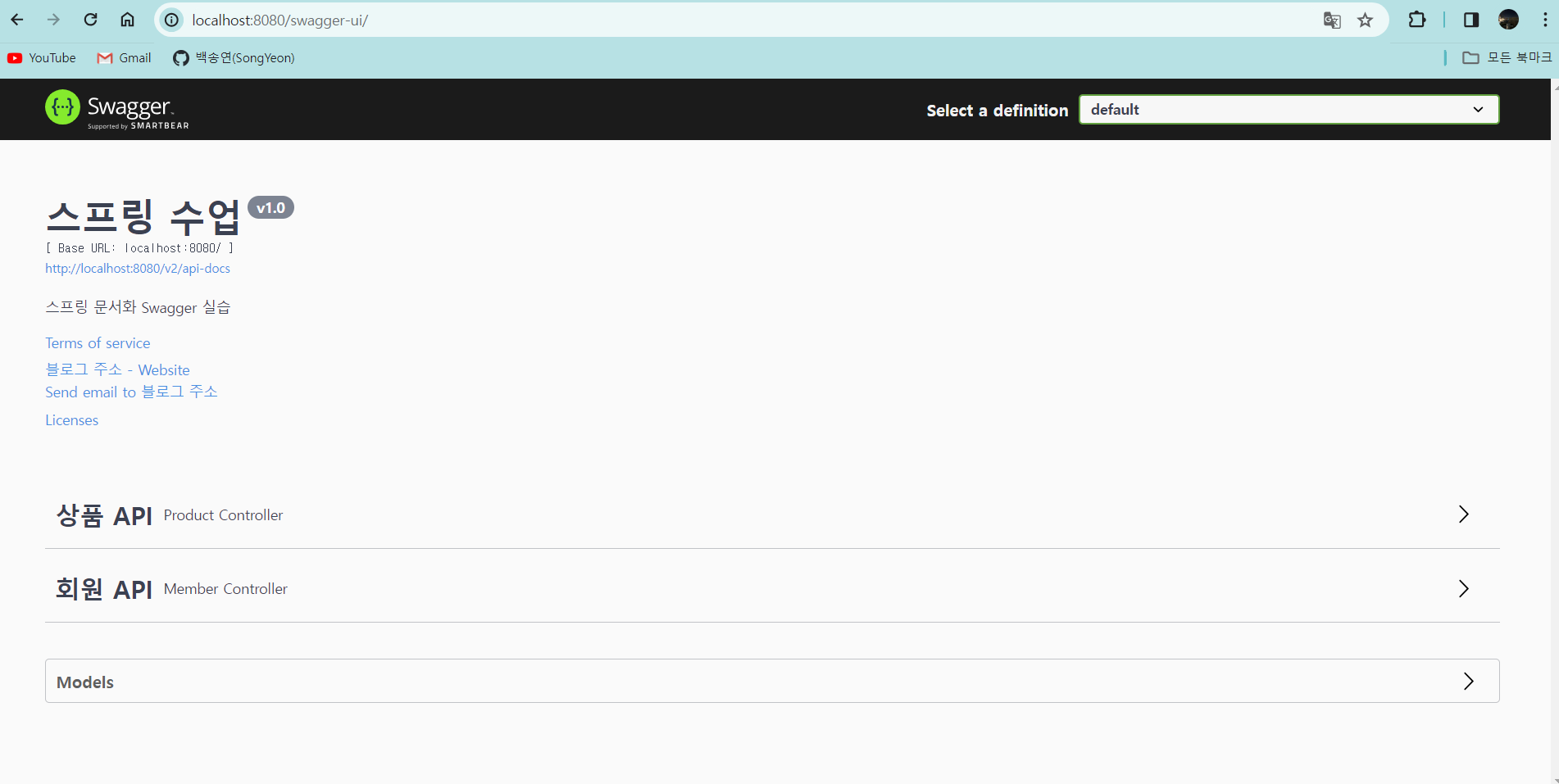Click the Select a definition label
Viewport: 1559px width, 784px height.
pyautogui.click(x=998, y=111)
